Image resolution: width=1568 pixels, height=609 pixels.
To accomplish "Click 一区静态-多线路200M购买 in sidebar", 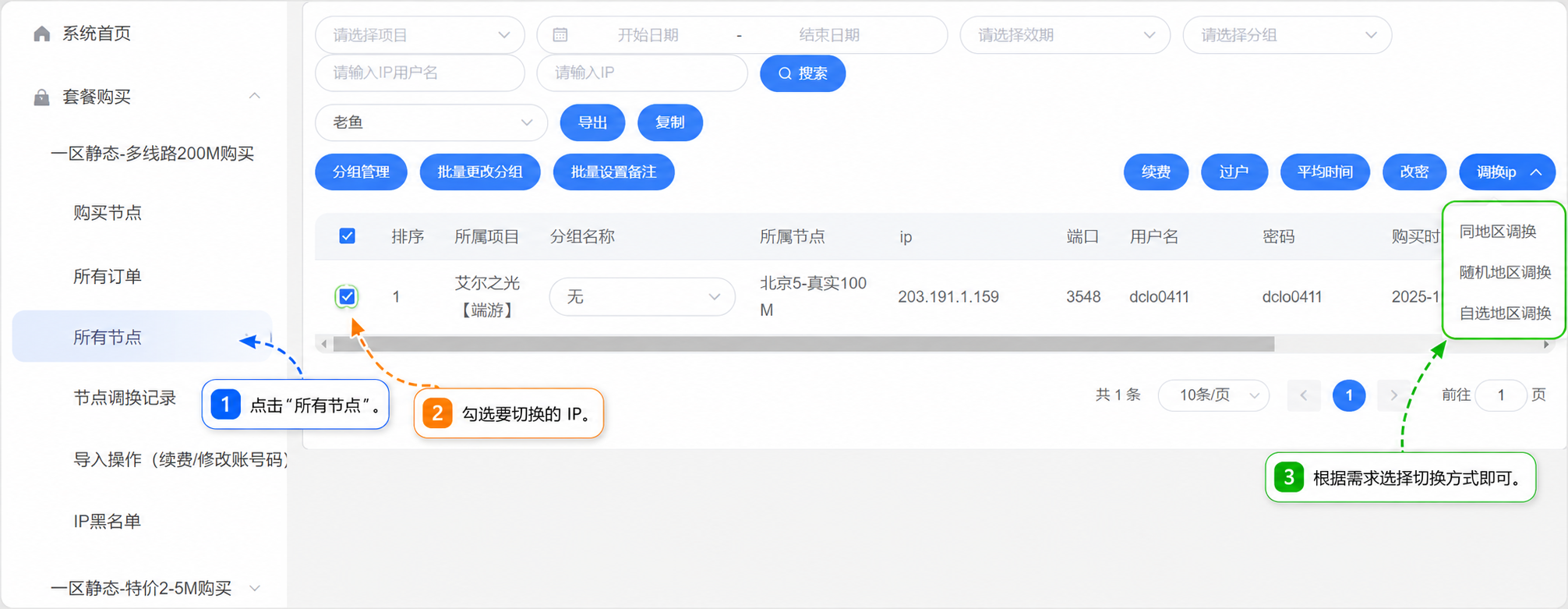I will click(x=153, y=154).
